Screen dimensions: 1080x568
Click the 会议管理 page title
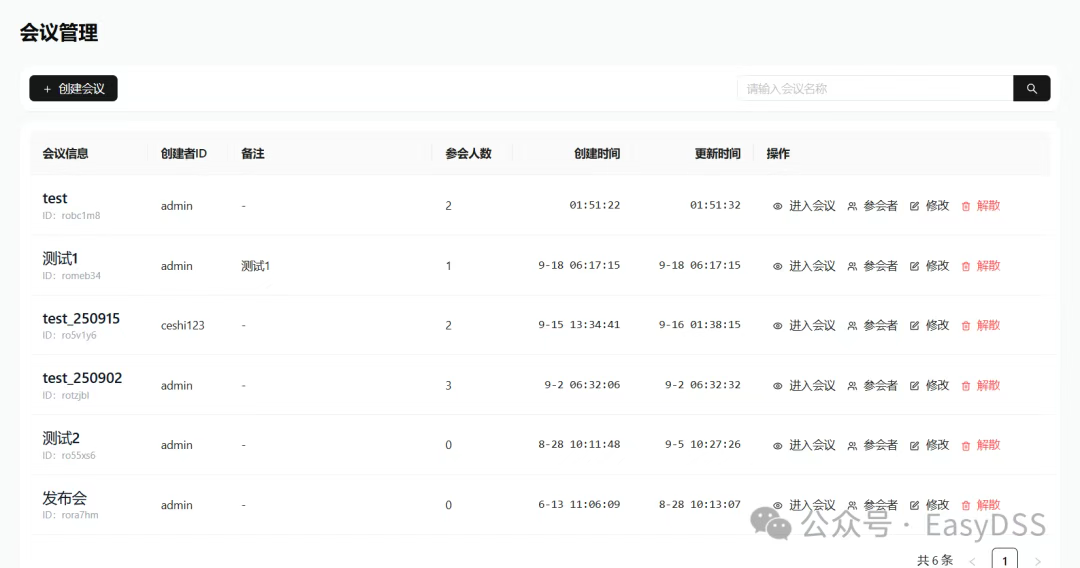(59, 32)
